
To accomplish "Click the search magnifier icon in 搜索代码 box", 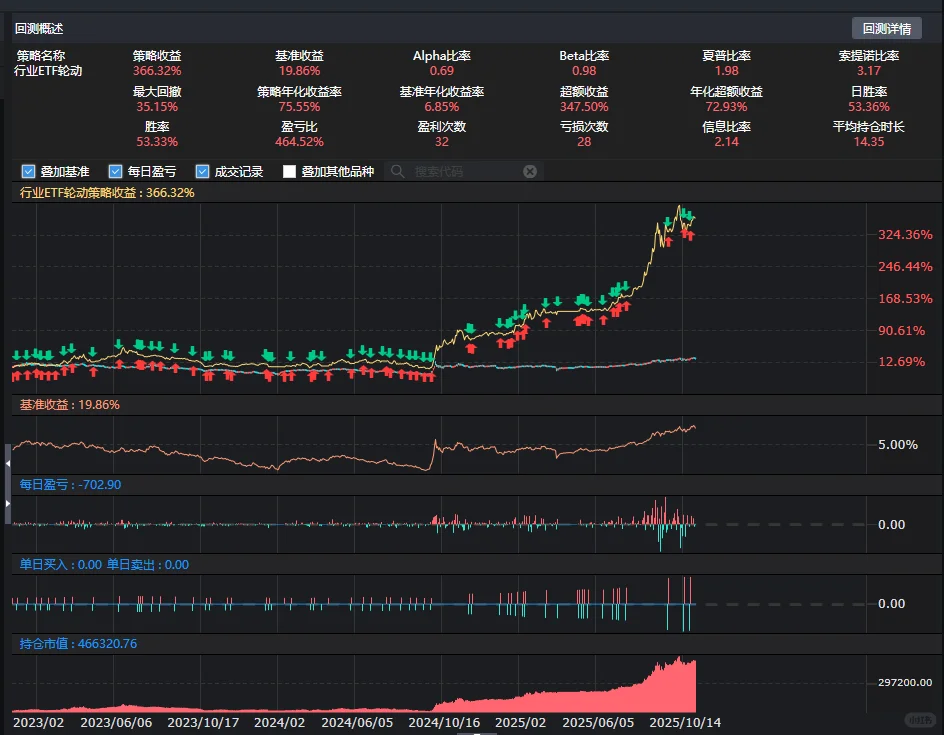I will click(398, 171).
